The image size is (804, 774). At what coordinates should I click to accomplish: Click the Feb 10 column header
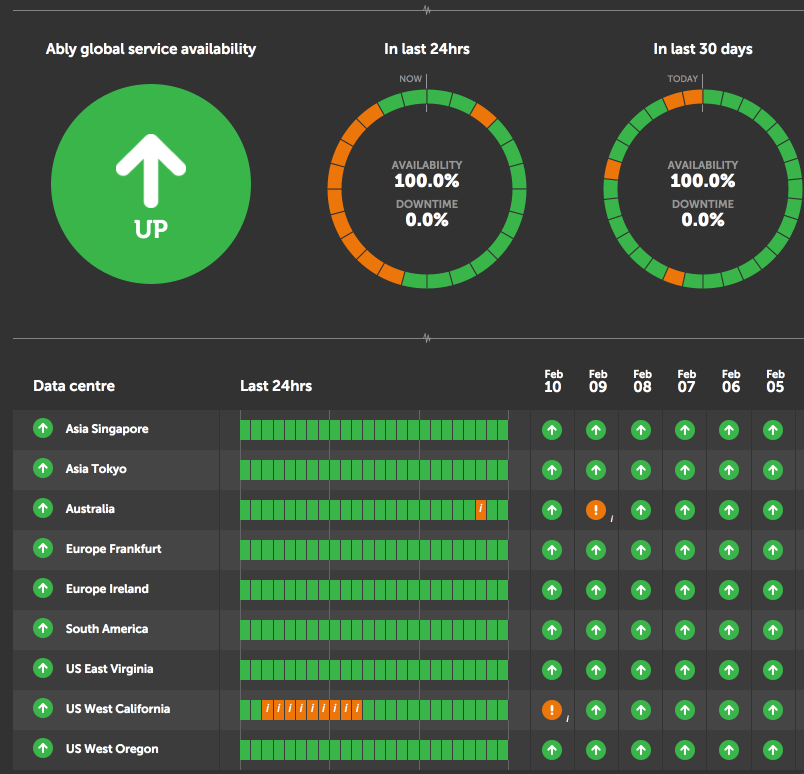pyautogui.click(x=553, y=381)
